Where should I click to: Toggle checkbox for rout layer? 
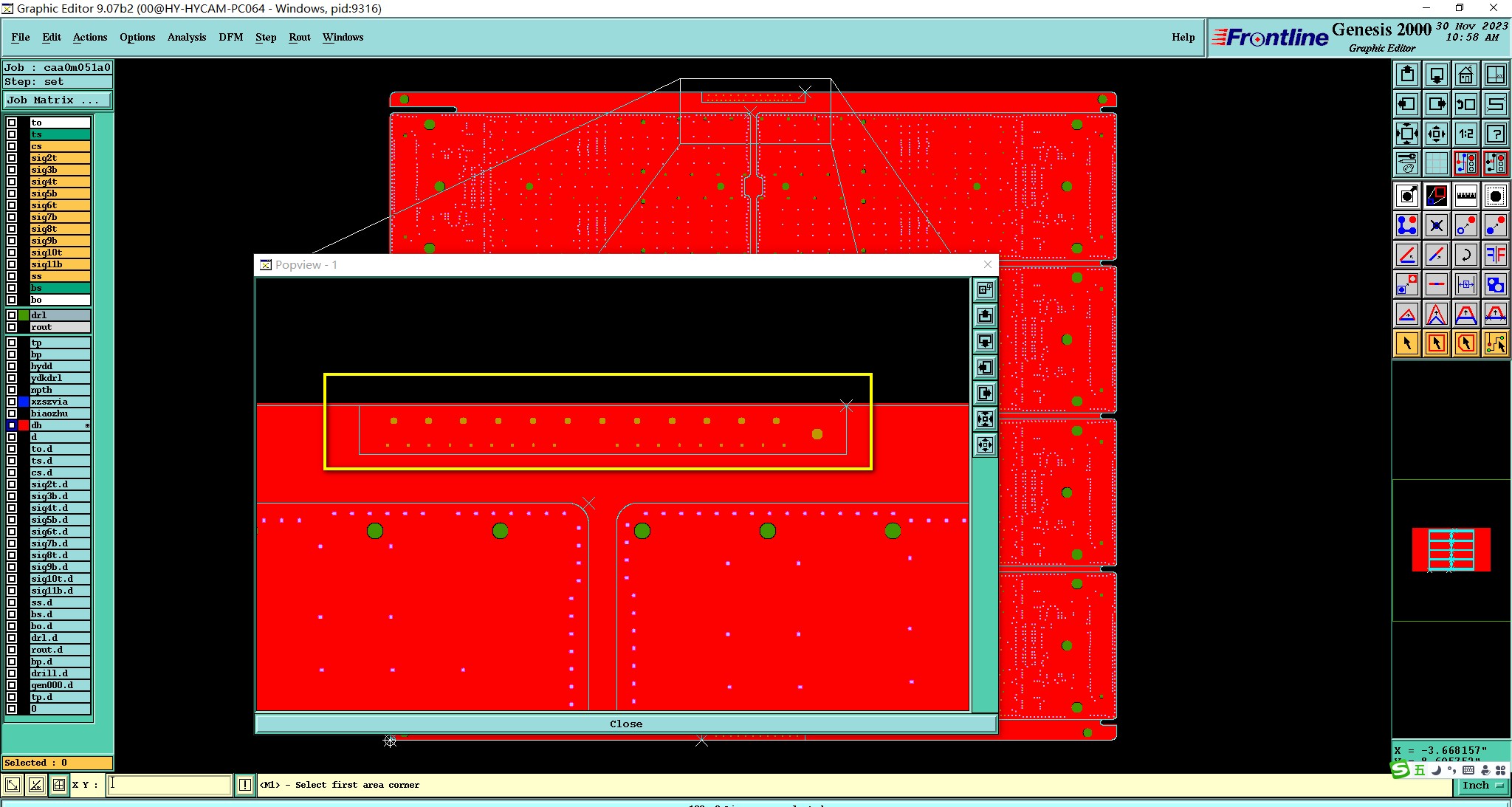point(12,327)
